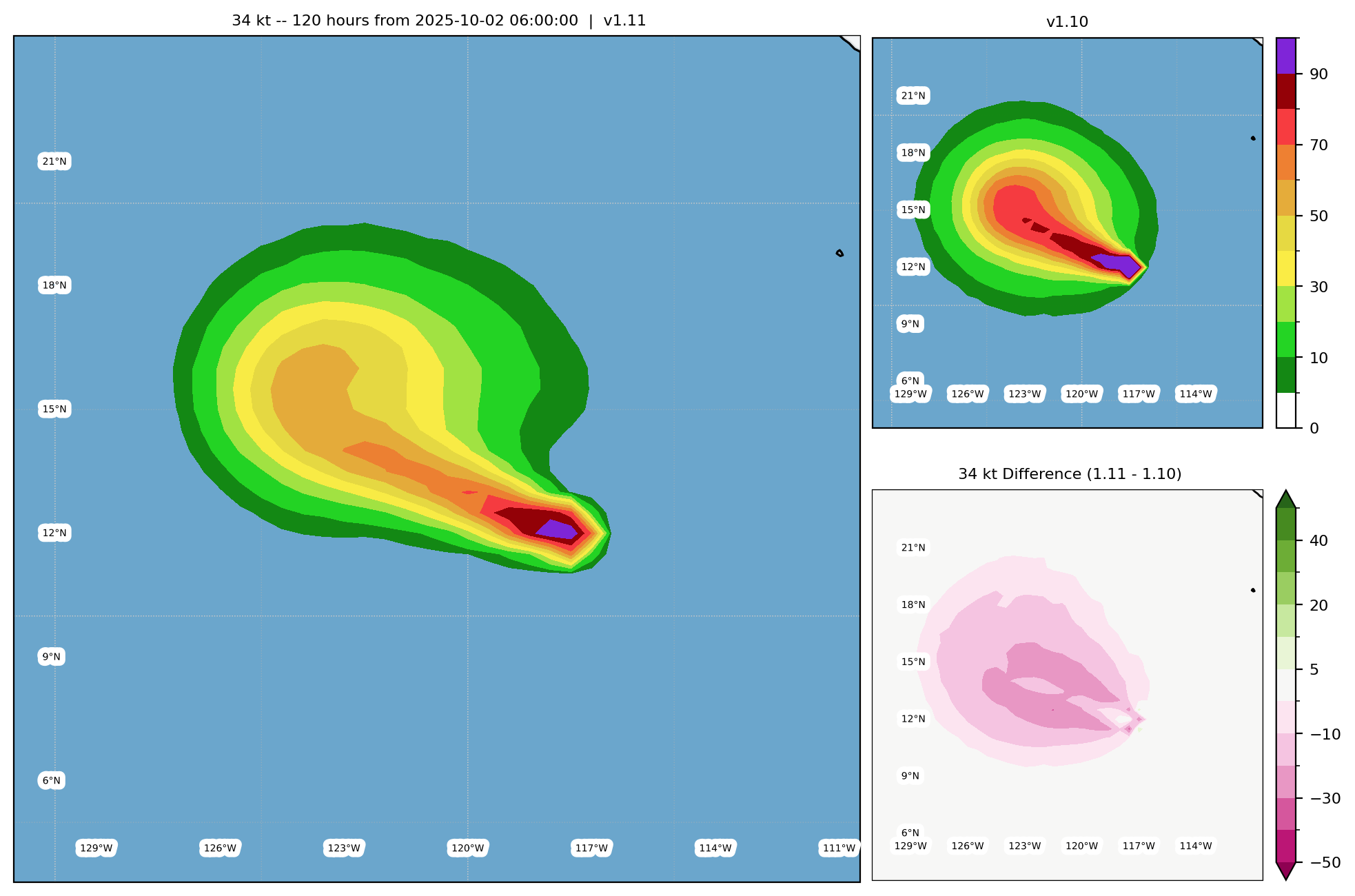1355x896 pixels.
Task: Click the purple swatch at top of probability colorbar
Action: [x=1285, y=55]
